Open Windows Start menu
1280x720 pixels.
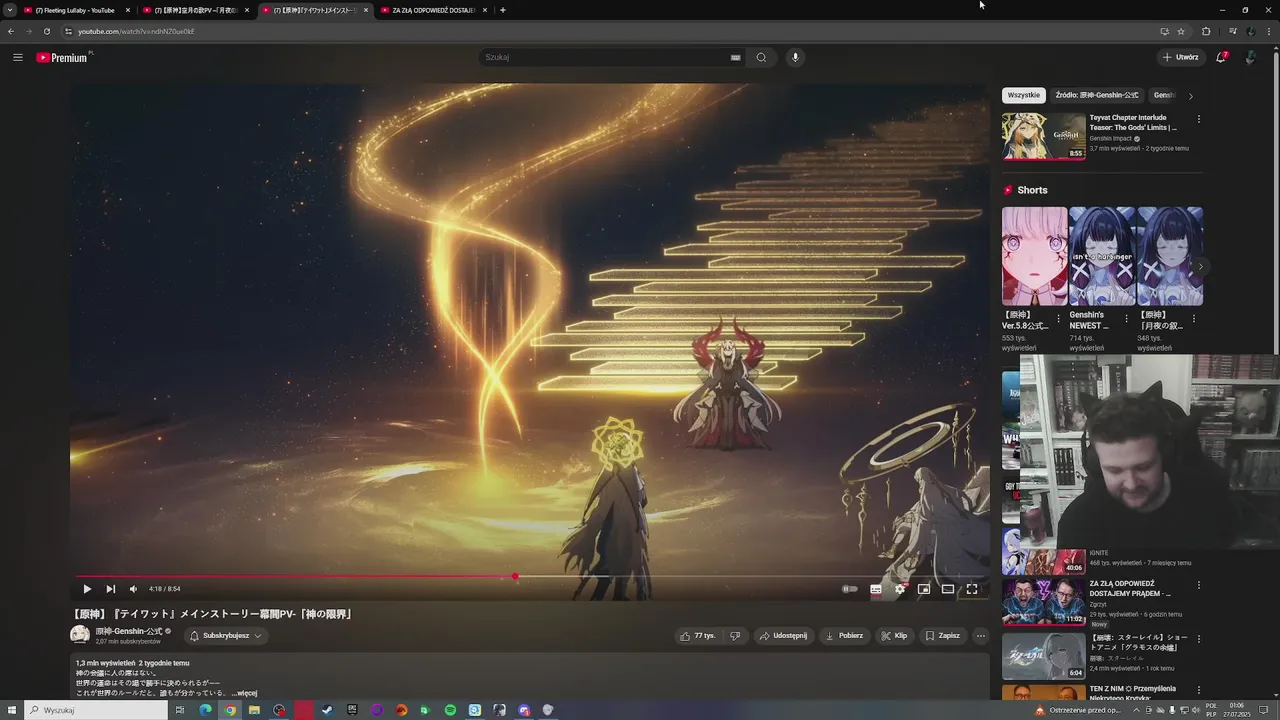(x=12, y=710)
